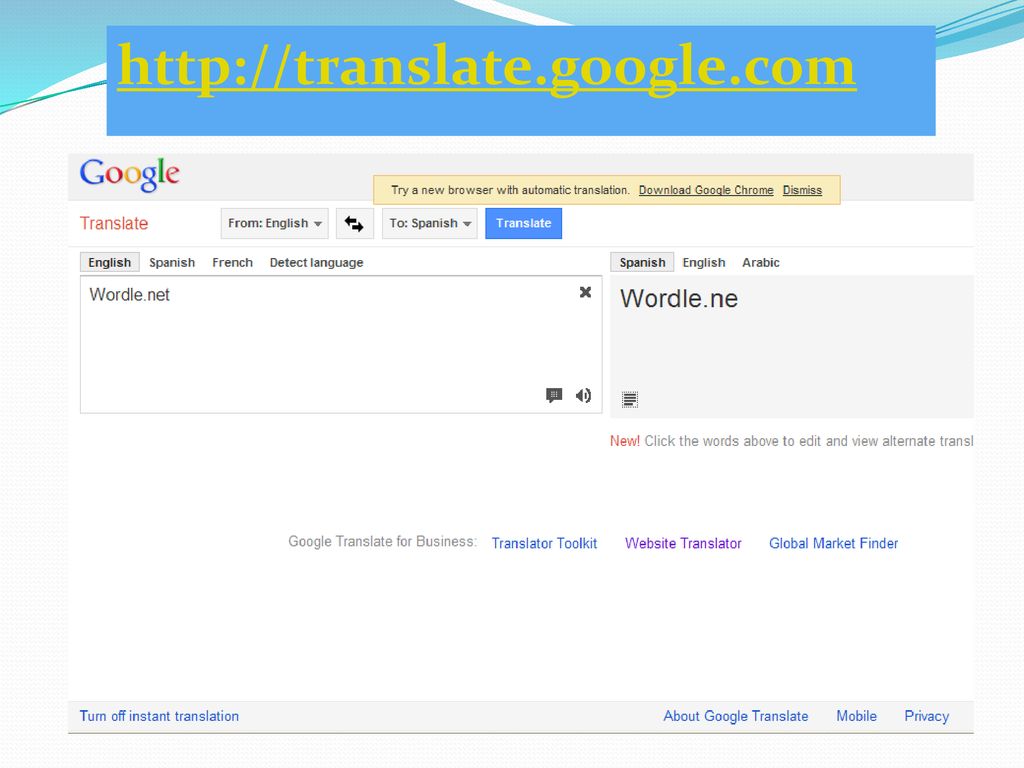The width and height of the screenshot is (1024, 768).
Task: Click the speech bubble example usage icon
Action: (554, 395)
